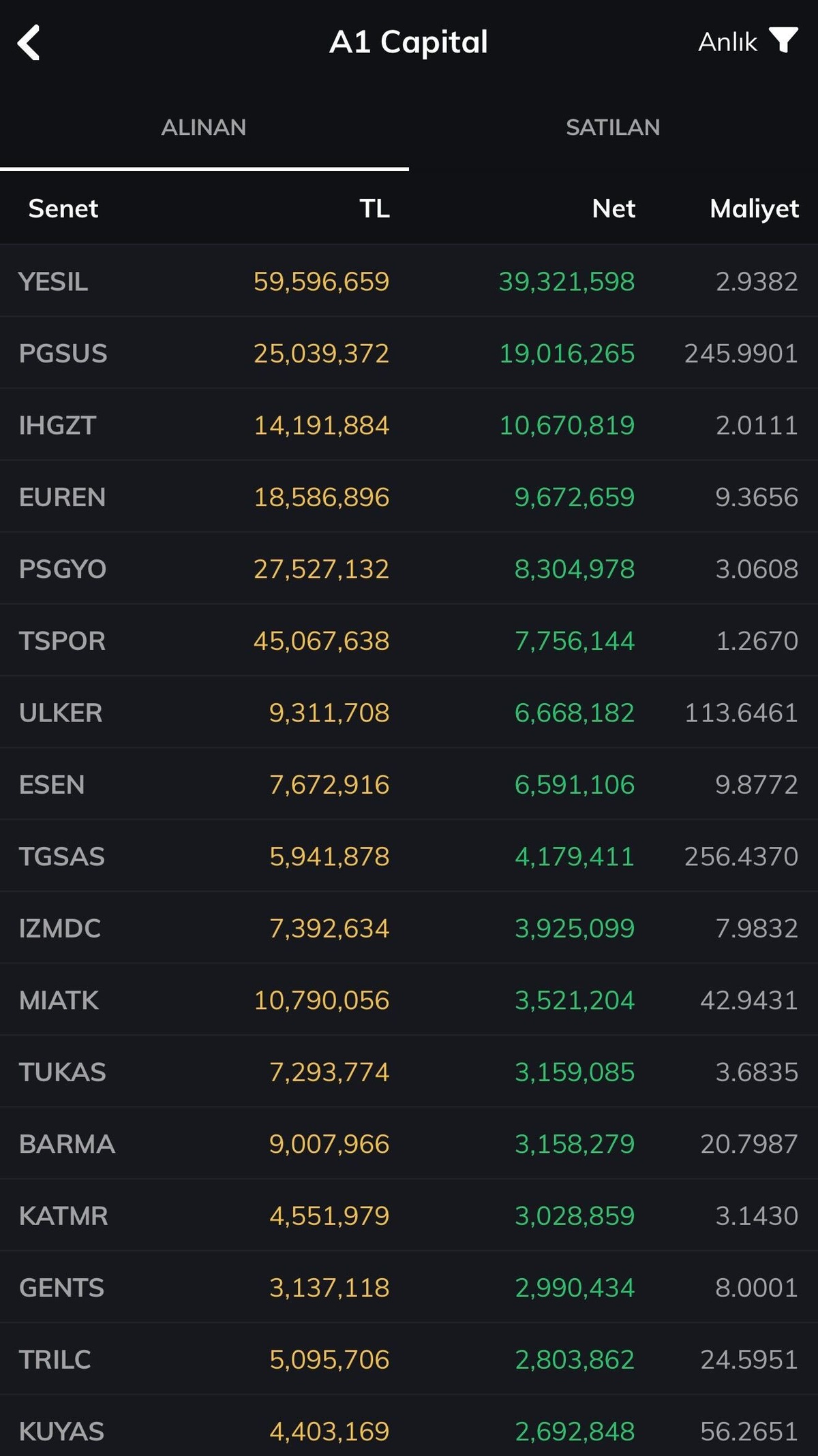Open the YESIL stock row
The height and width of the screenshot is (1456, 818).
409,281
